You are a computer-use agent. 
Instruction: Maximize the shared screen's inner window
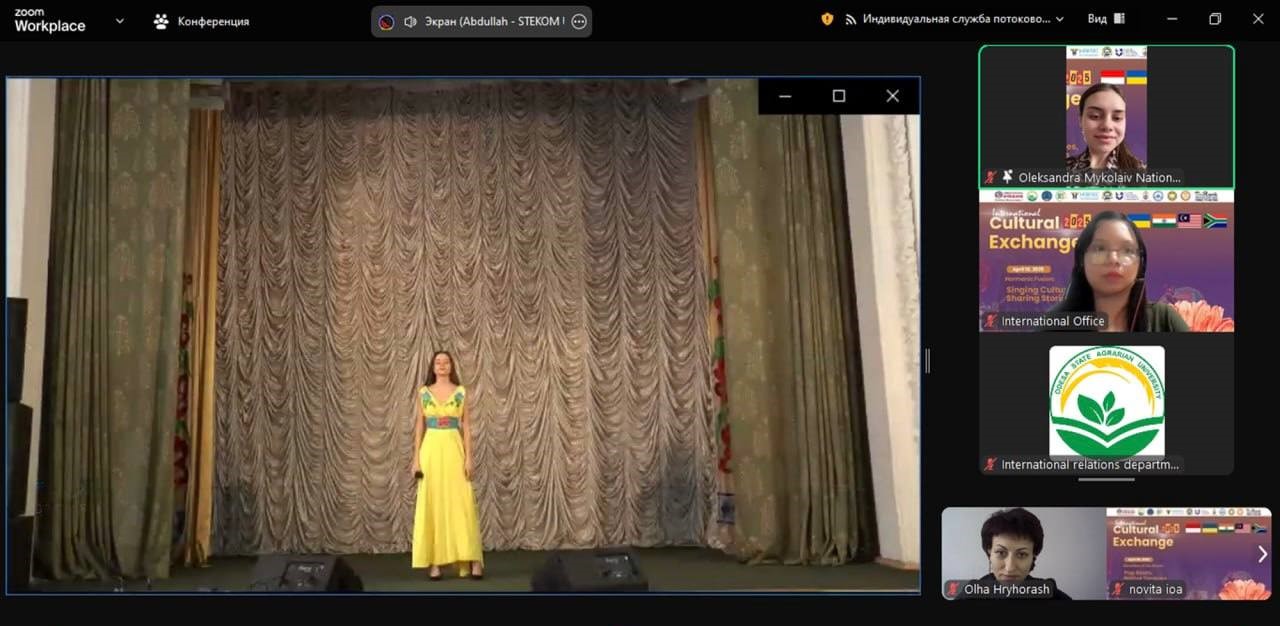(839, 96)
